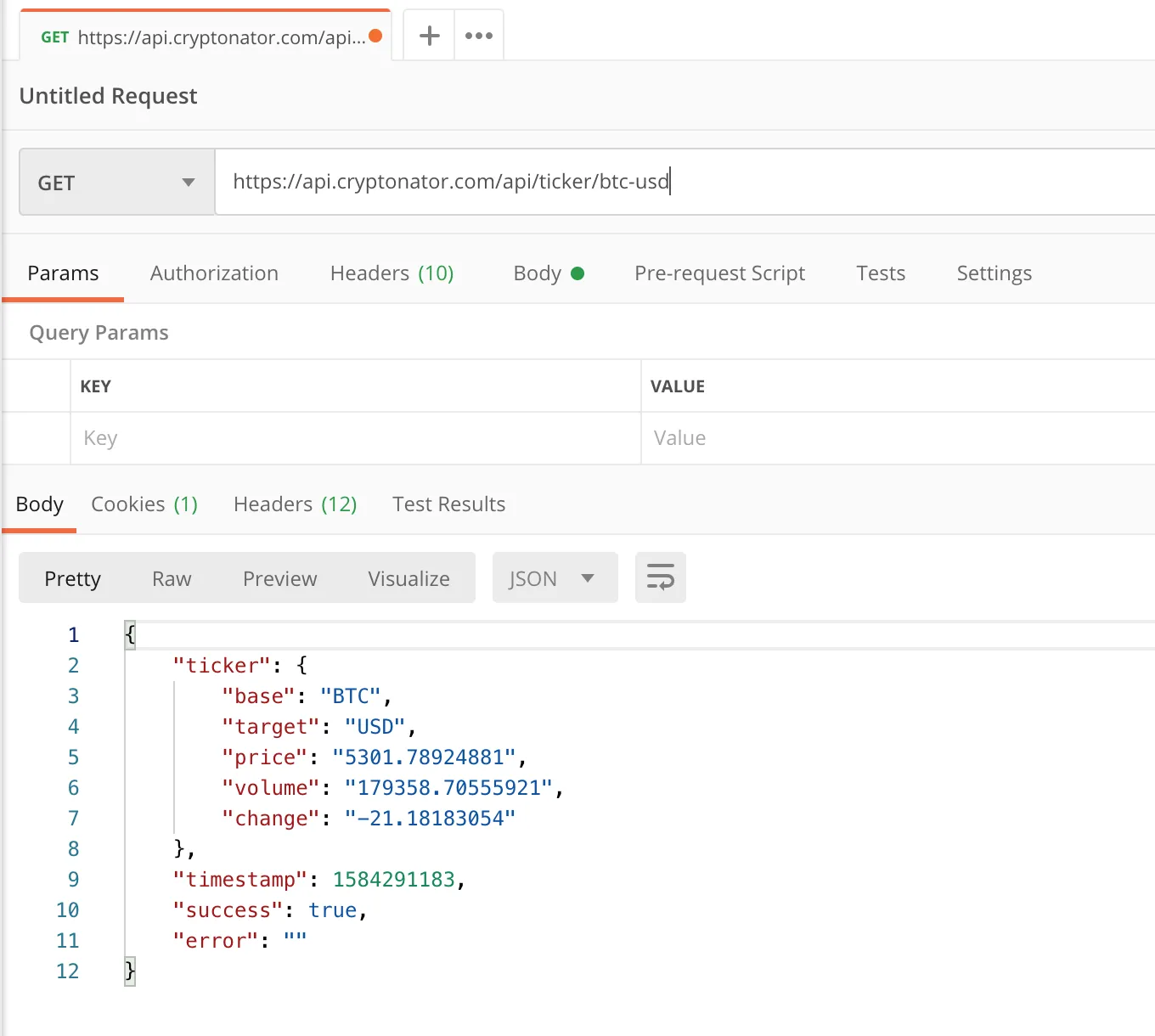
Task: Select the response Body tab
Action: click(39, 504)
